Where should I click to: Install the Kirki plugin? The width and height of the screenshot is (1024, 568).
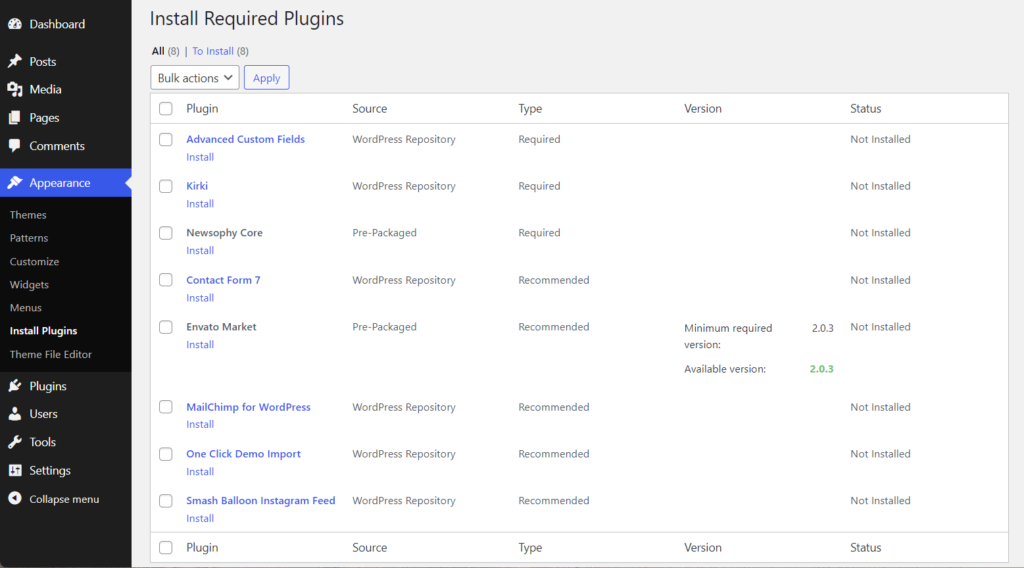200,204
